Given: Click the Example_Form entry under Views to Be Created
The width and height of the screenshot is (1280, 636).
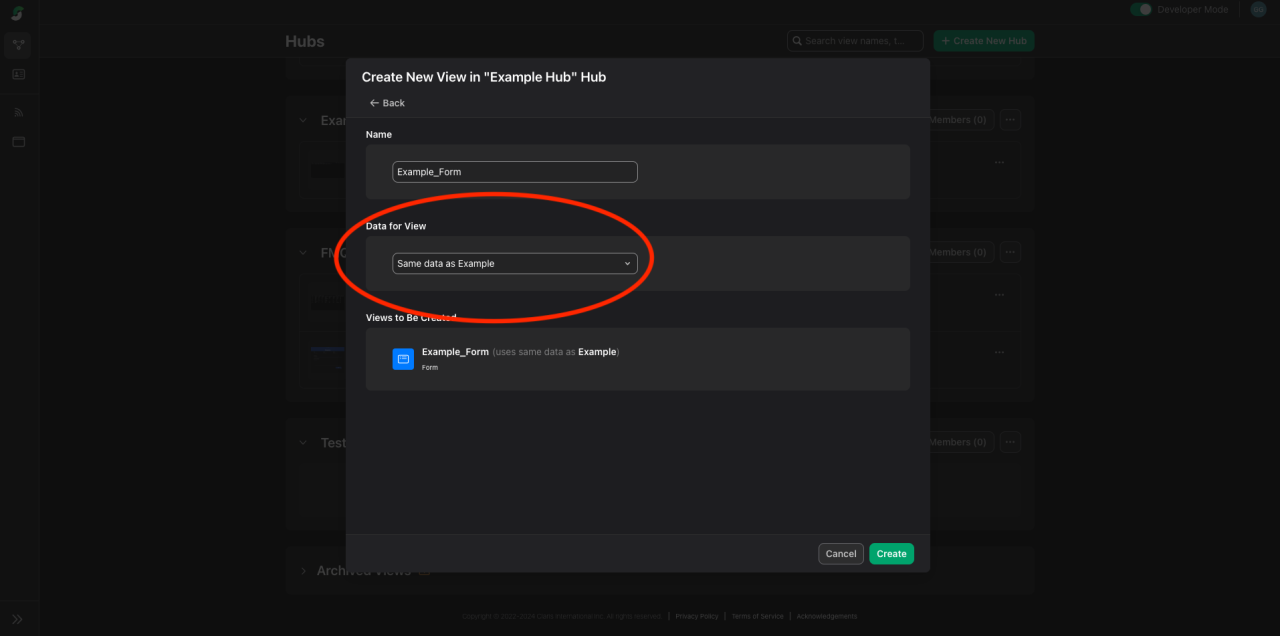Looking at the screenshot, I should pos(520,359).
